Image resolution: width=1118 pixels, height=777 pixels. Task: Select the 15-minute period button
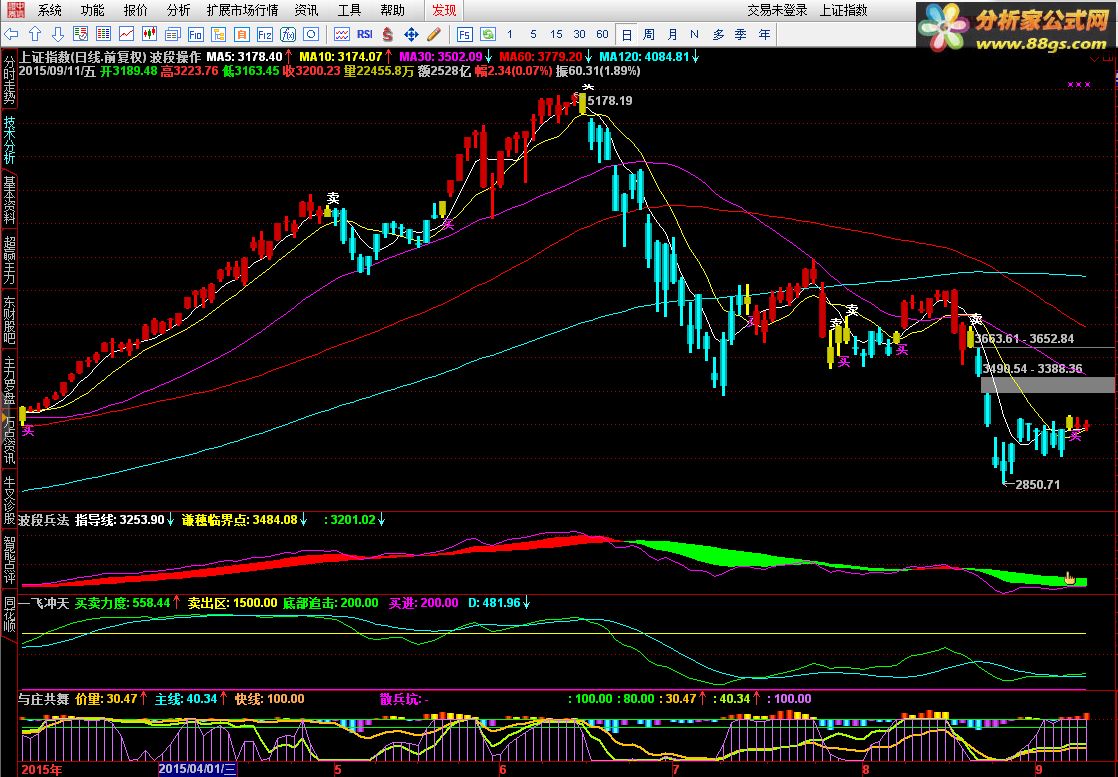556,34
